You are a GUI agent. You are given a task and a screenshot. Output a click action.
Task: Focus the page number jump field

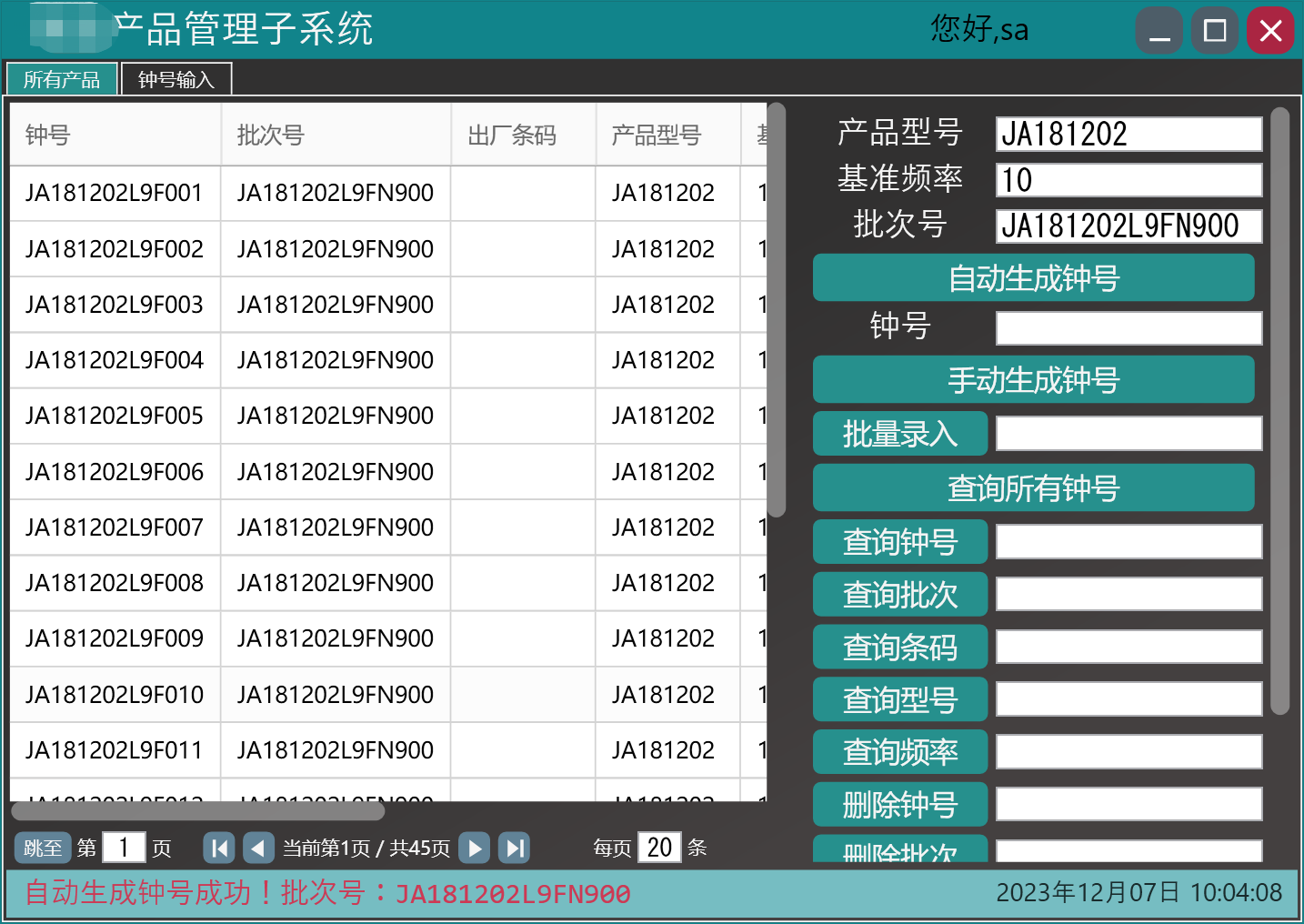pyautogui.click(x=124, y=849)
